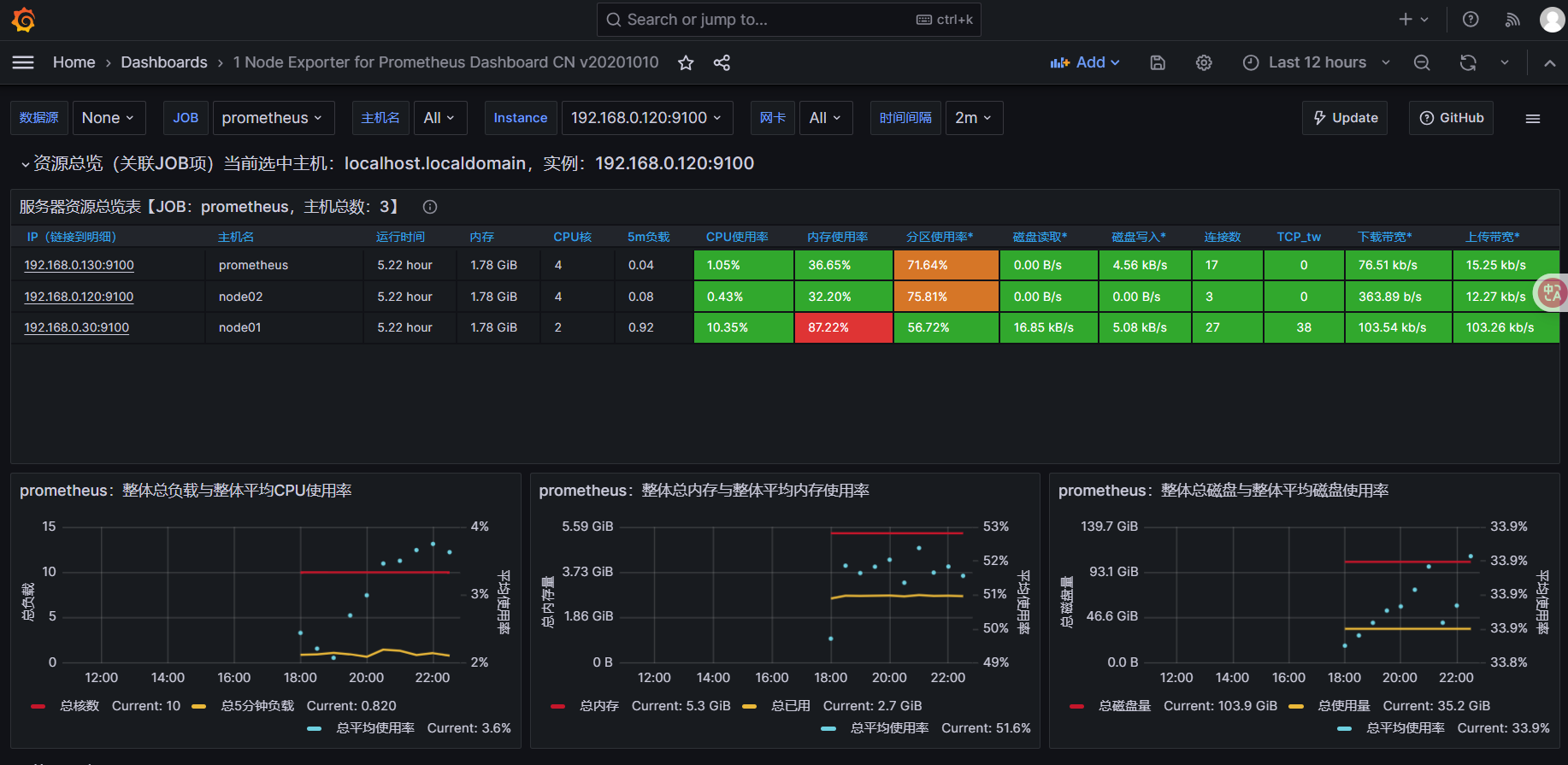Open the prometheus JOB dropdown
This screenshot has width=1568, height=765.
(x=272, y=118)
